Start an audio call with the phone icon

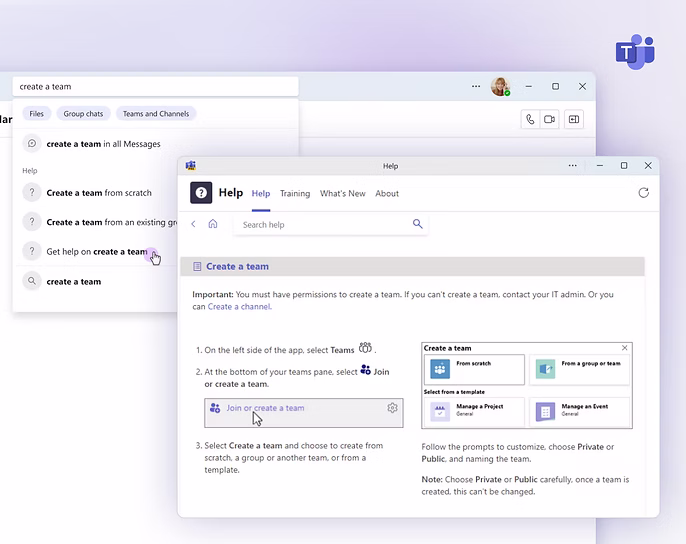[530, 119]
